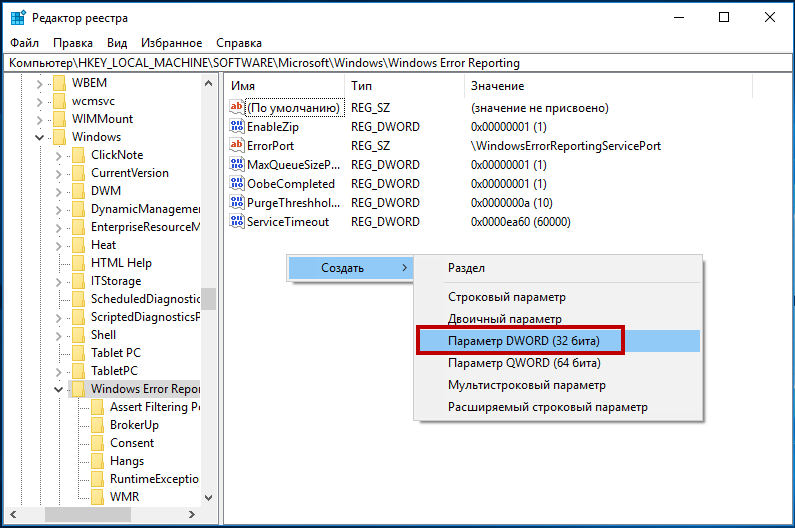Click the Registry Editor app icon in title bar
This screenshot has height=528, width=795.
tap(18, 18)
